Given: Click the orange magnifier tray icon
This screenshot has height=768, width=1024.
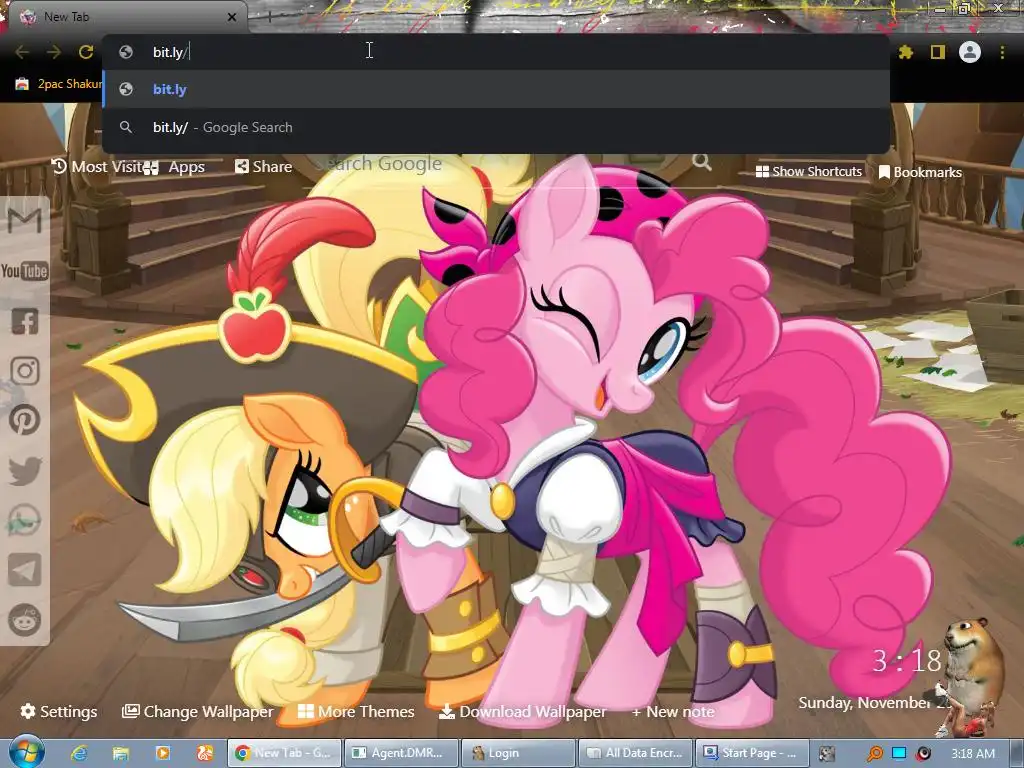Looking at the screenshot, I should tap(875, 754).
